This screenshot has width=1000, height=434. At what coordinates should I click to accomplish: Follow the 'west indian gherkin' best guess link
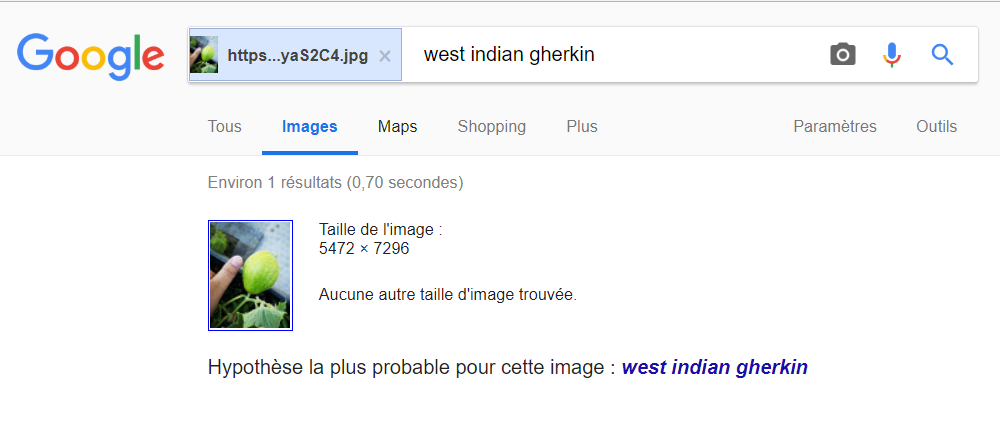pyautogui.click(x=714, y=368)
